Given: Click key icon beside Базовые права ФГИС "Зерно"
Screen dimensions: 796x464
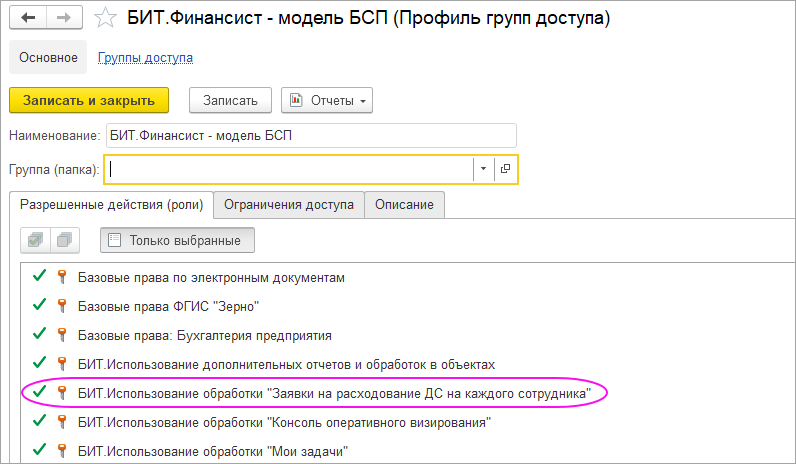Looking at the screenshot, I should click(62, 306).
